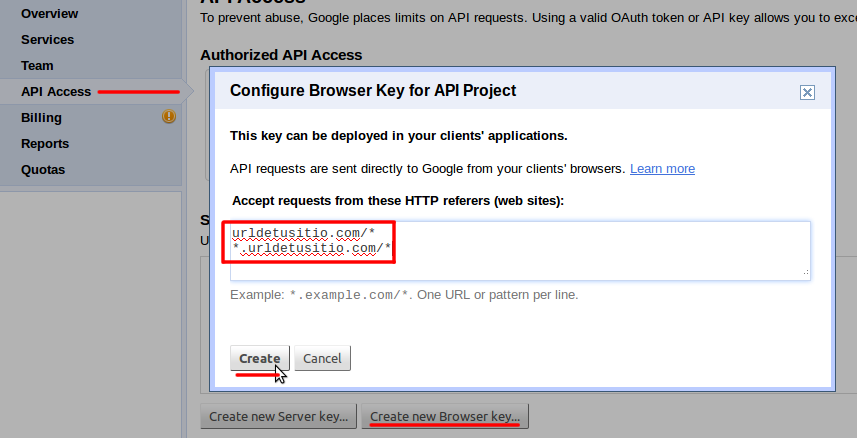The image size is (857, 438).
Task: Close the Configure Browser Key dialog
Action: tap(807, 92)
